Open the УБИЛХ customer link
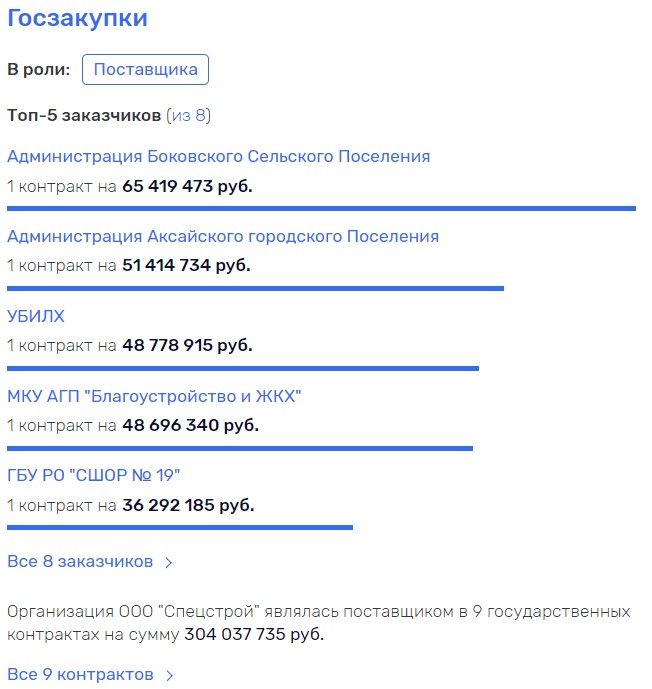 pyautogui.click(x=36, y=316)
